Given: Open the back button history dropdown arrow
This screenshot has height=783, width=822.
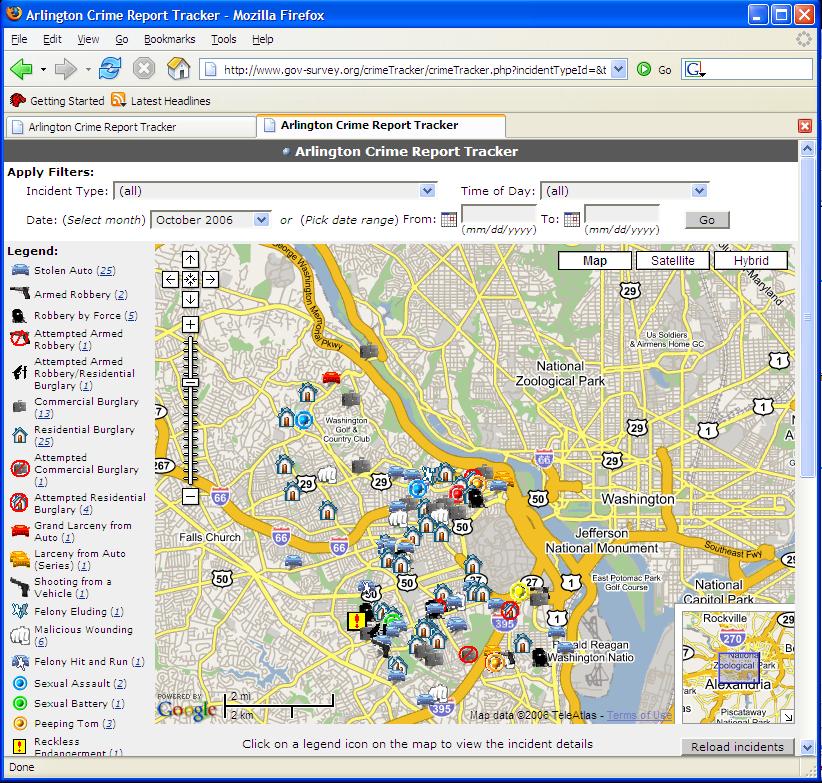Looking at the screenshot, I should (x=43, y=69).
